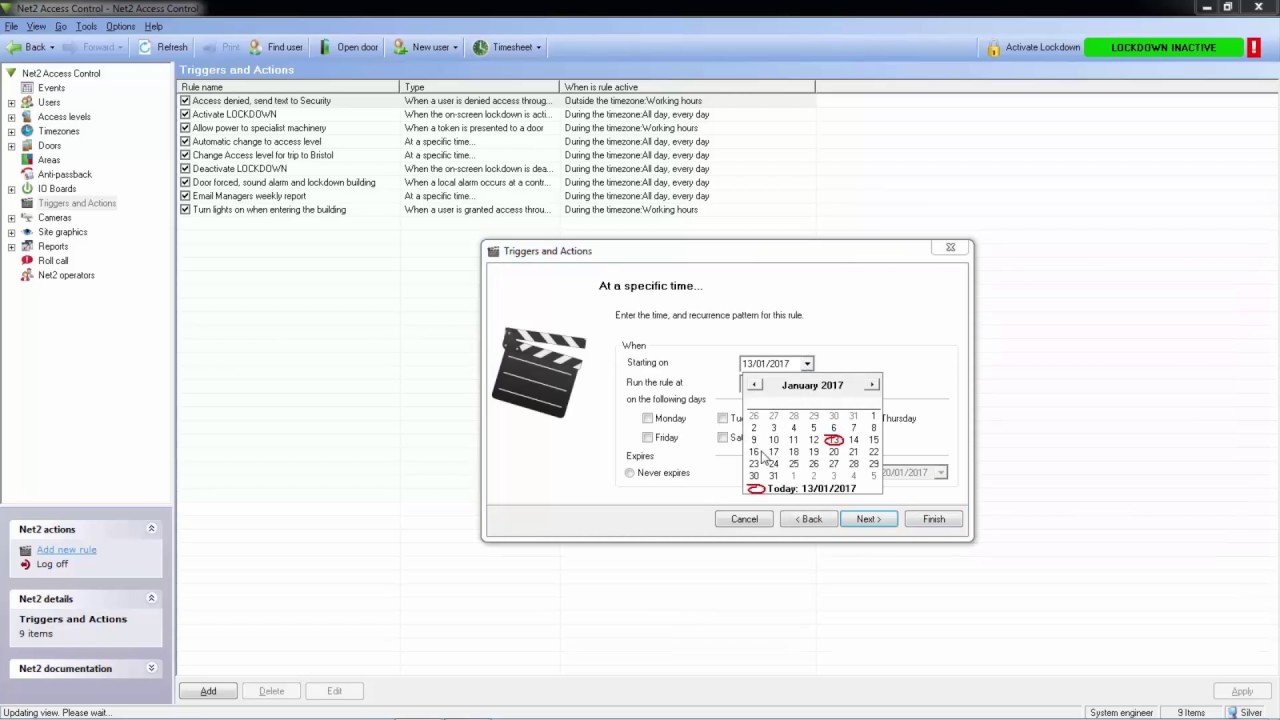The image size is (1280, 720).
Task: Click the Finish button in the dialog
Action: coord(934,519)
